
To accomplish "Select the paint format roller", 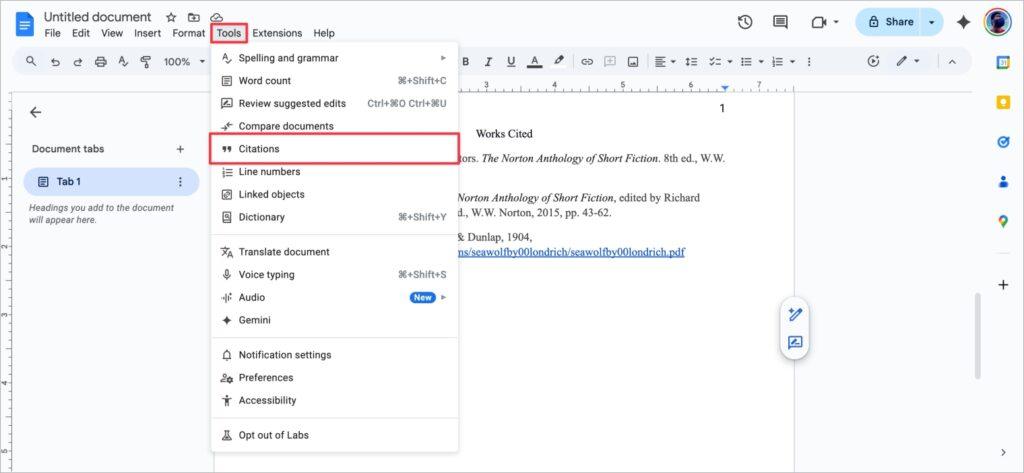I will 146,61.
